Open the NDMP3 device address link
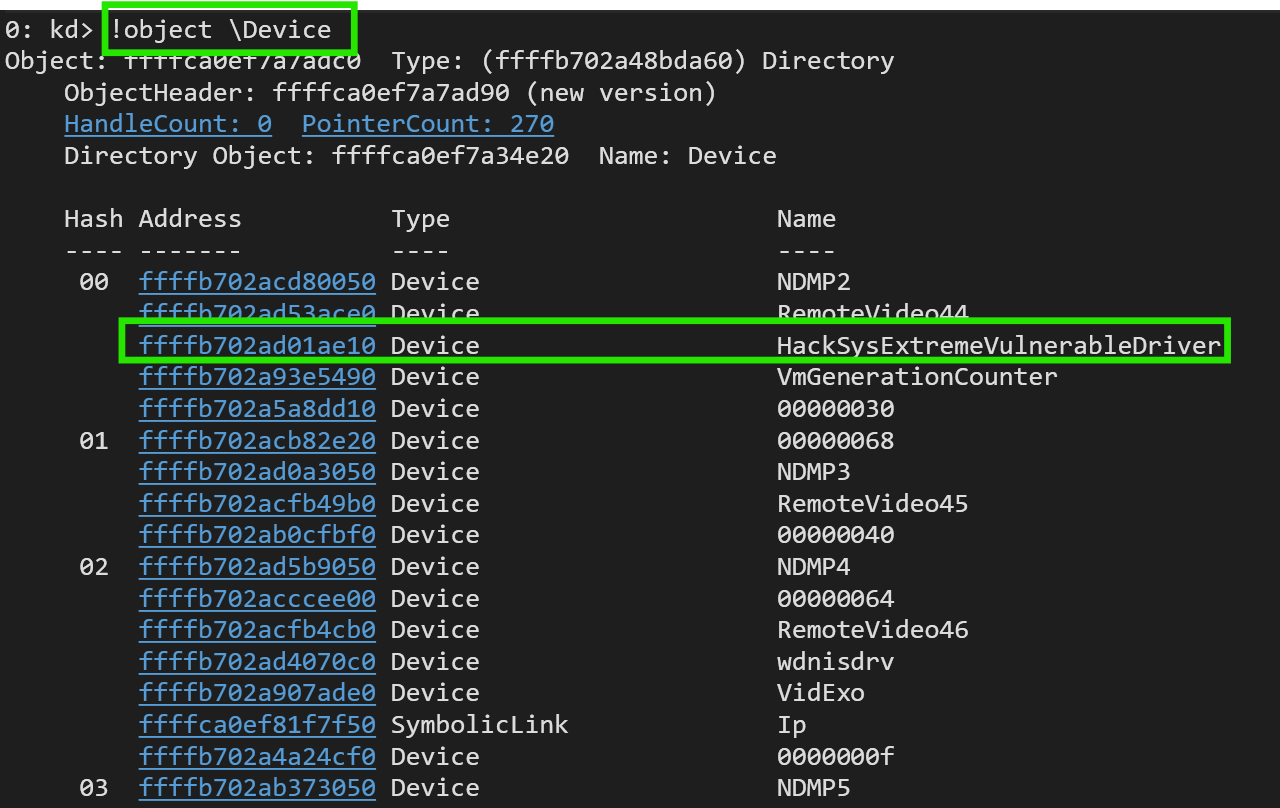 pos(257,472)
